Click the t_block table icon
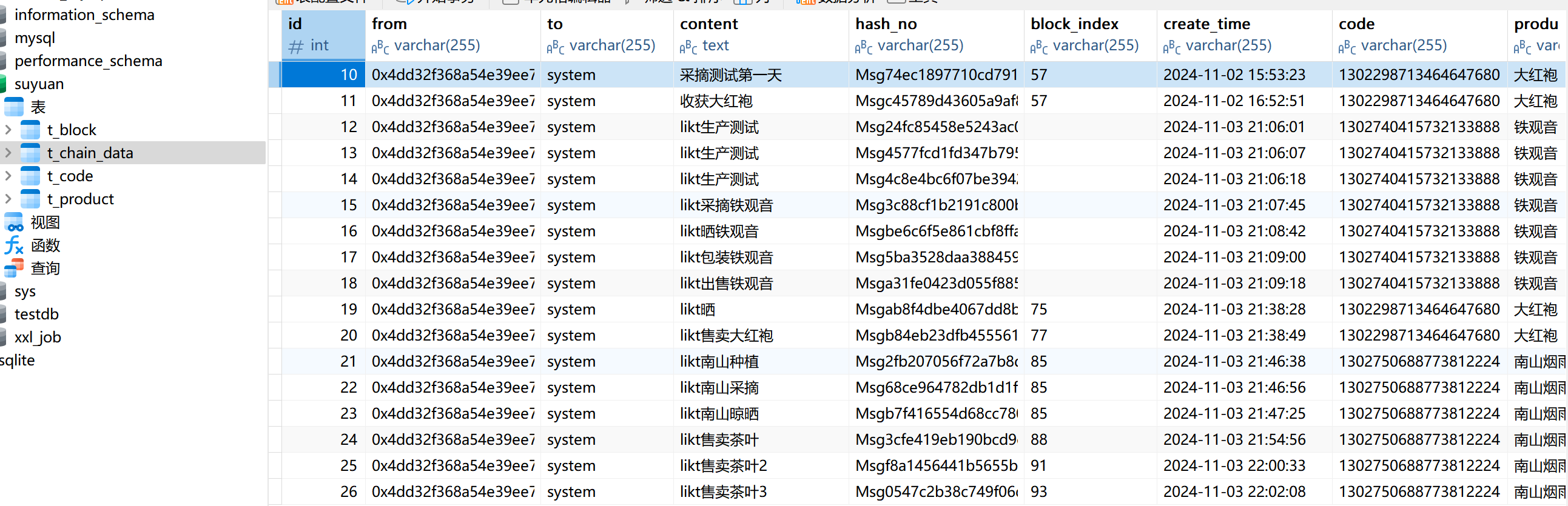 point(30,130)
